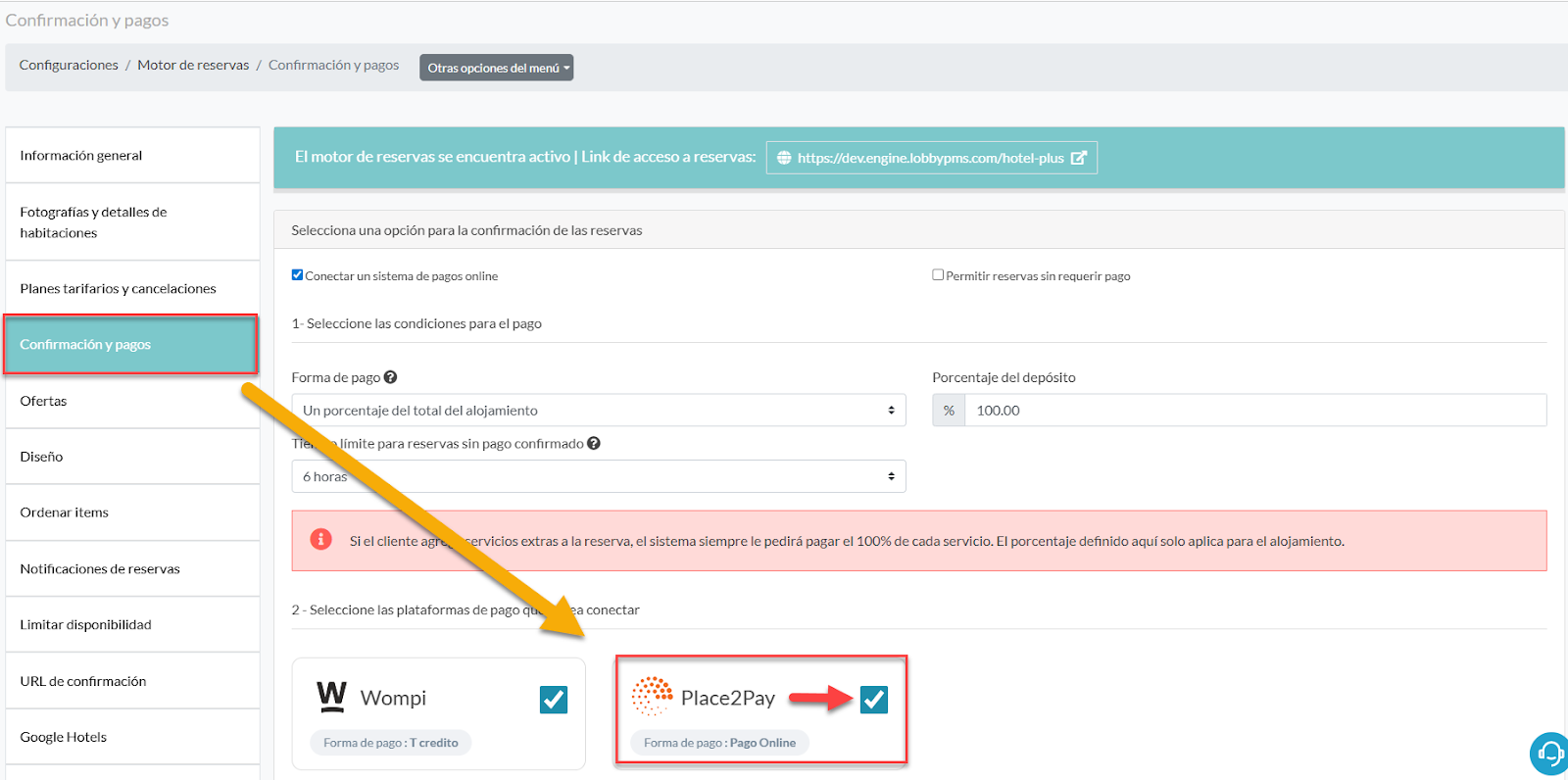Click the globe icon before booking URL
Image resolution: width=1568 pixels, height=780 pixels.
coord(784,158)
